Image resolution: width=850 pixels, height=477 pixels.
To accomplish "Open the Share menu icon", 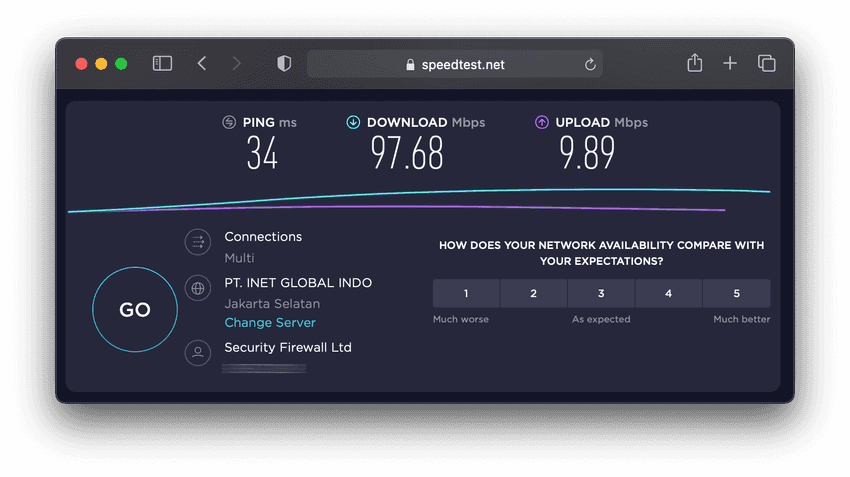I will 695,64.
